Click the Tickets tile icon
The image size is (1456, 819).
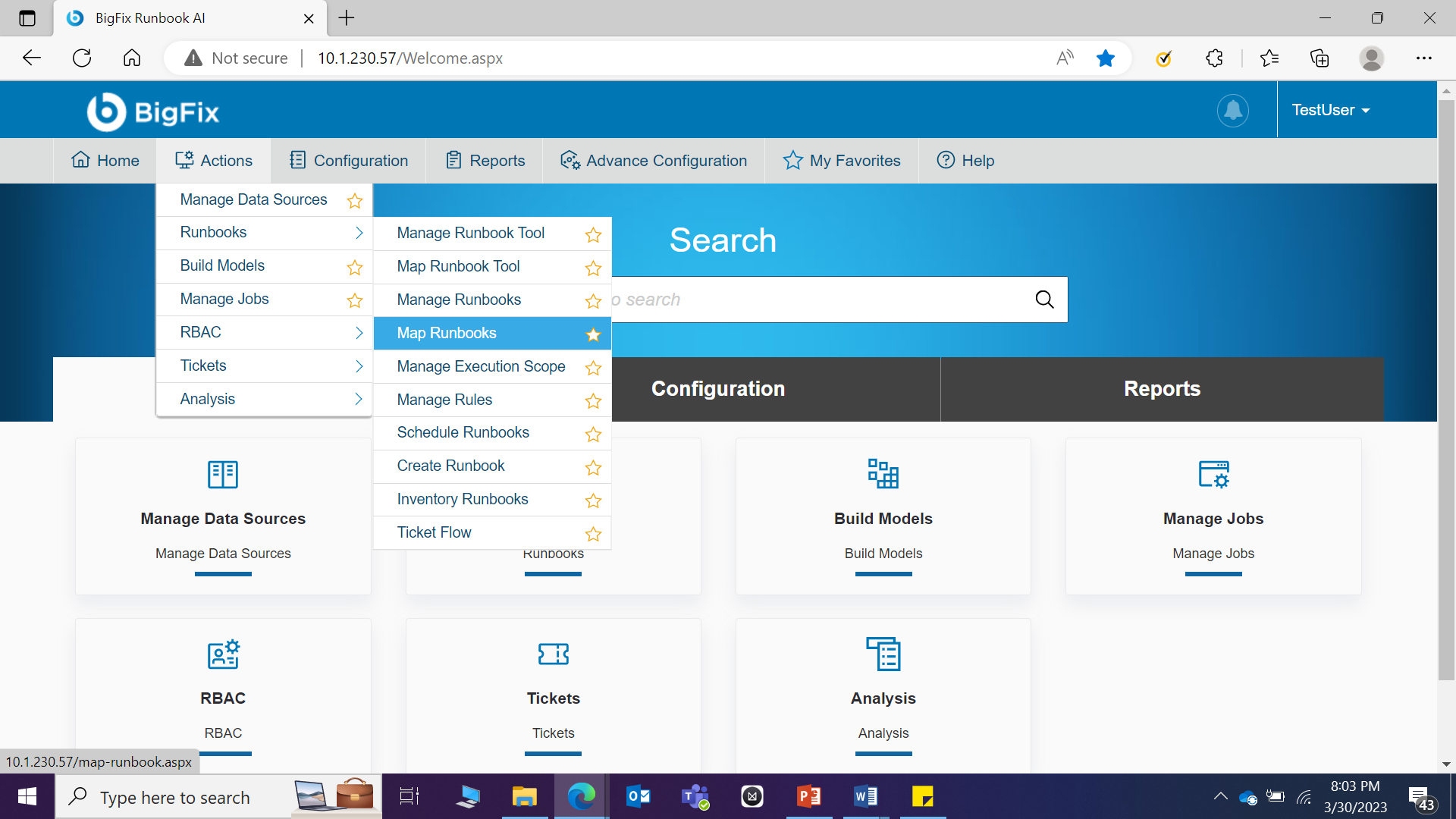tap(553, 654)
